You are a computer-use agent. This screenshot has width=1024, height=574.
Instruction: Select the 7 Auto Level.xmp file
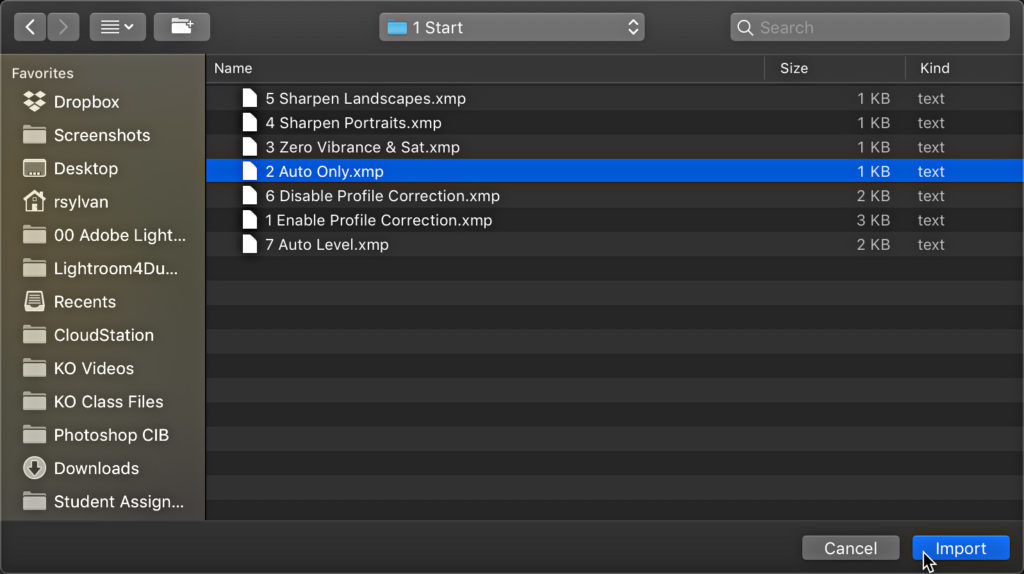(615, 245)
